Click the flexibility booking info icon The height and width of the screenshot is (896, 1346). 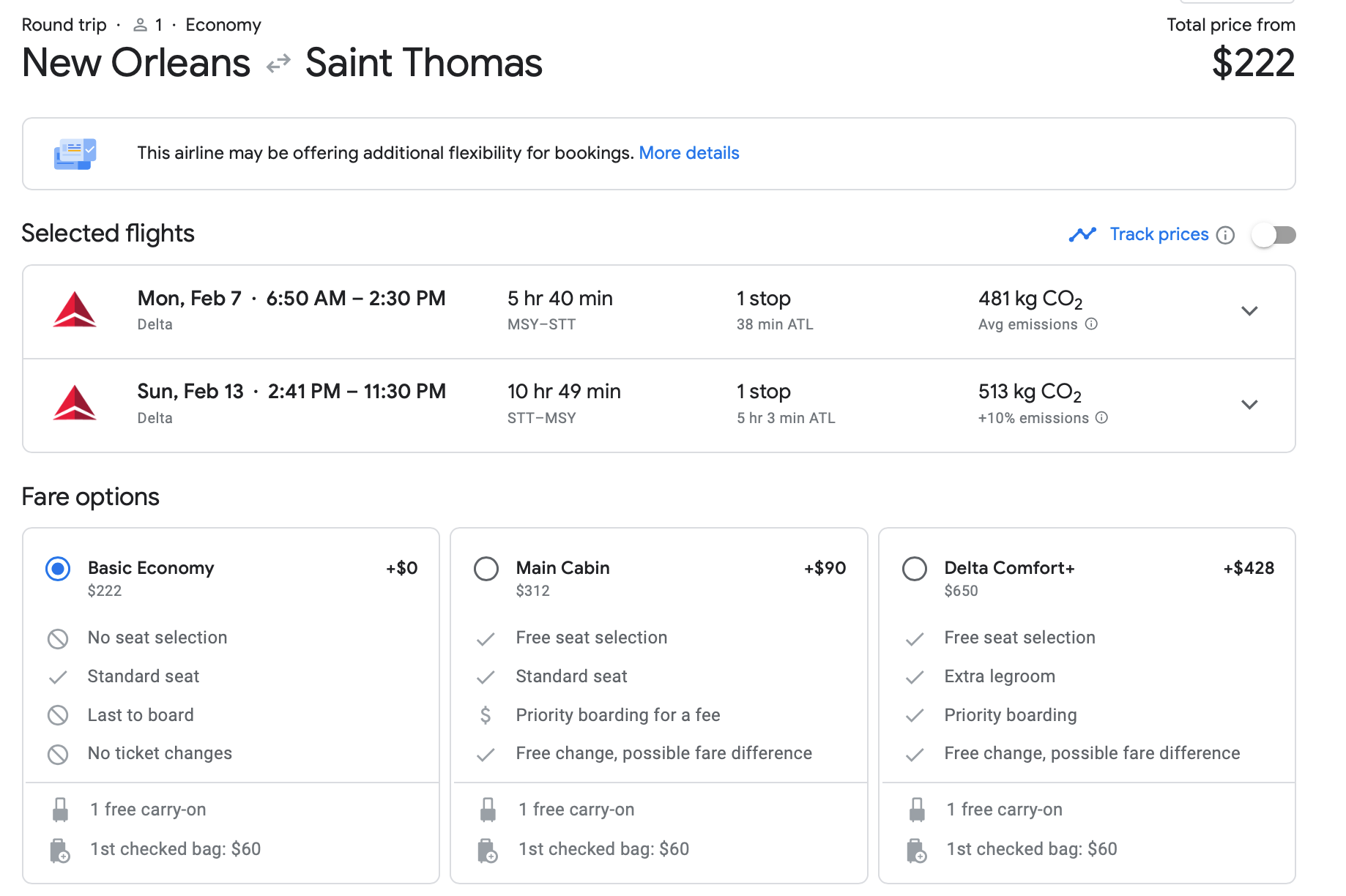(x=75, y=154)
